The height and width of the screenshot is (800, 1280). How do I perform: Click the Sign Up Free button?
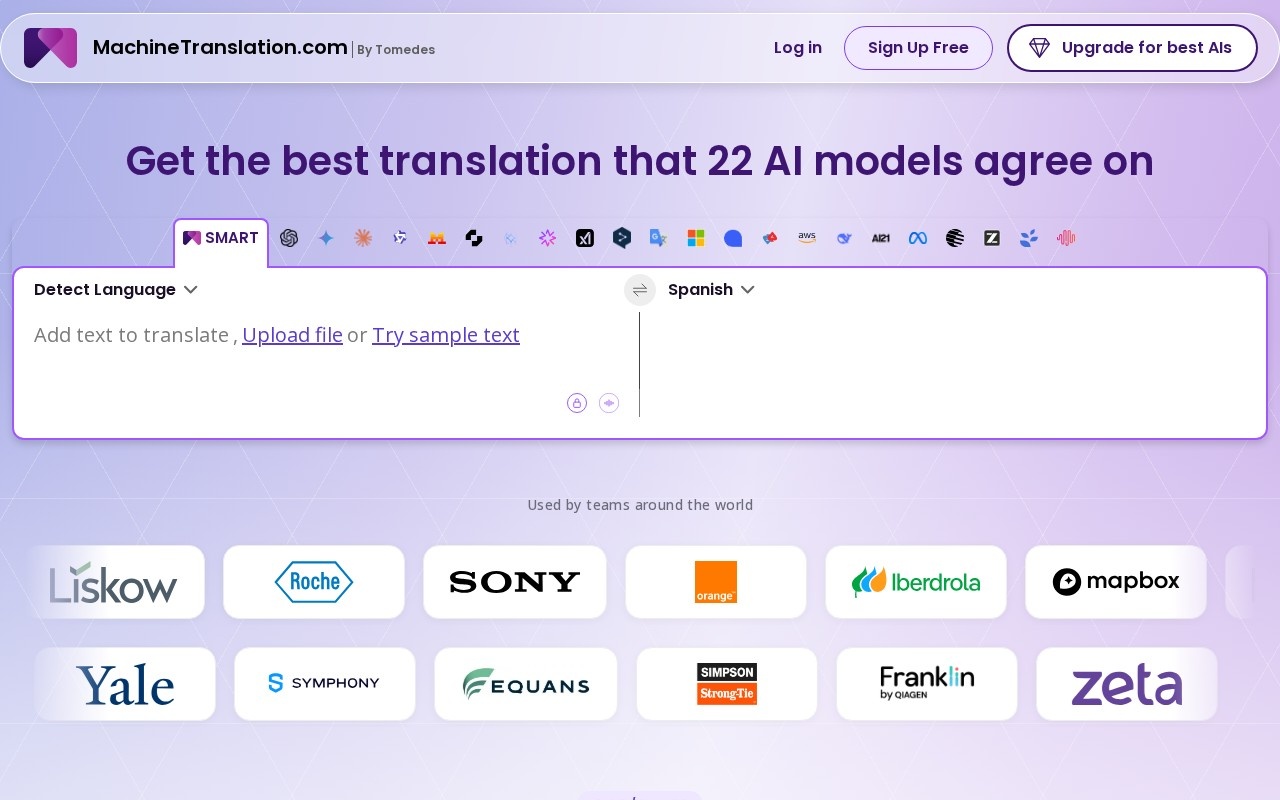(x=918, y=48)
